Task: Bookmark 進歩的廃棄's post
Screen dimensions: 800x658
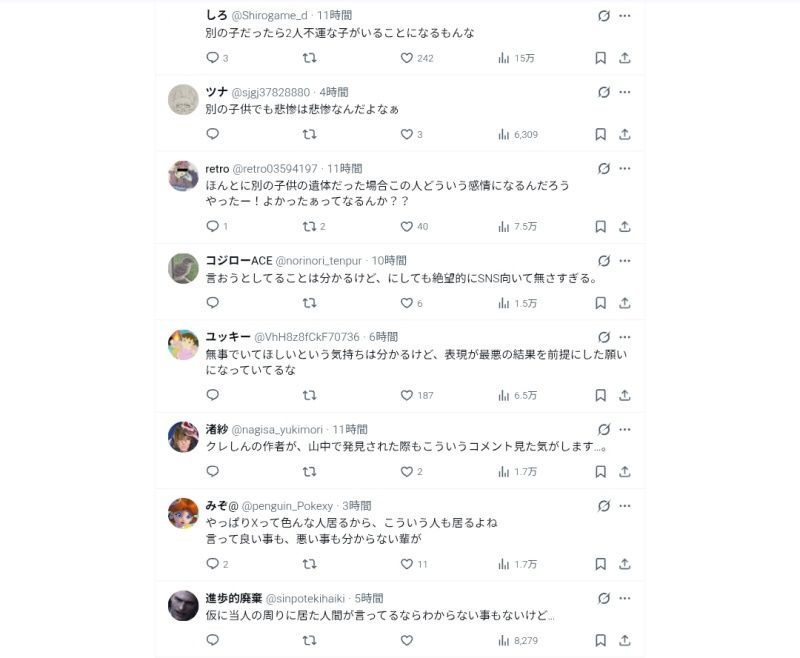Action: (601, 640)
